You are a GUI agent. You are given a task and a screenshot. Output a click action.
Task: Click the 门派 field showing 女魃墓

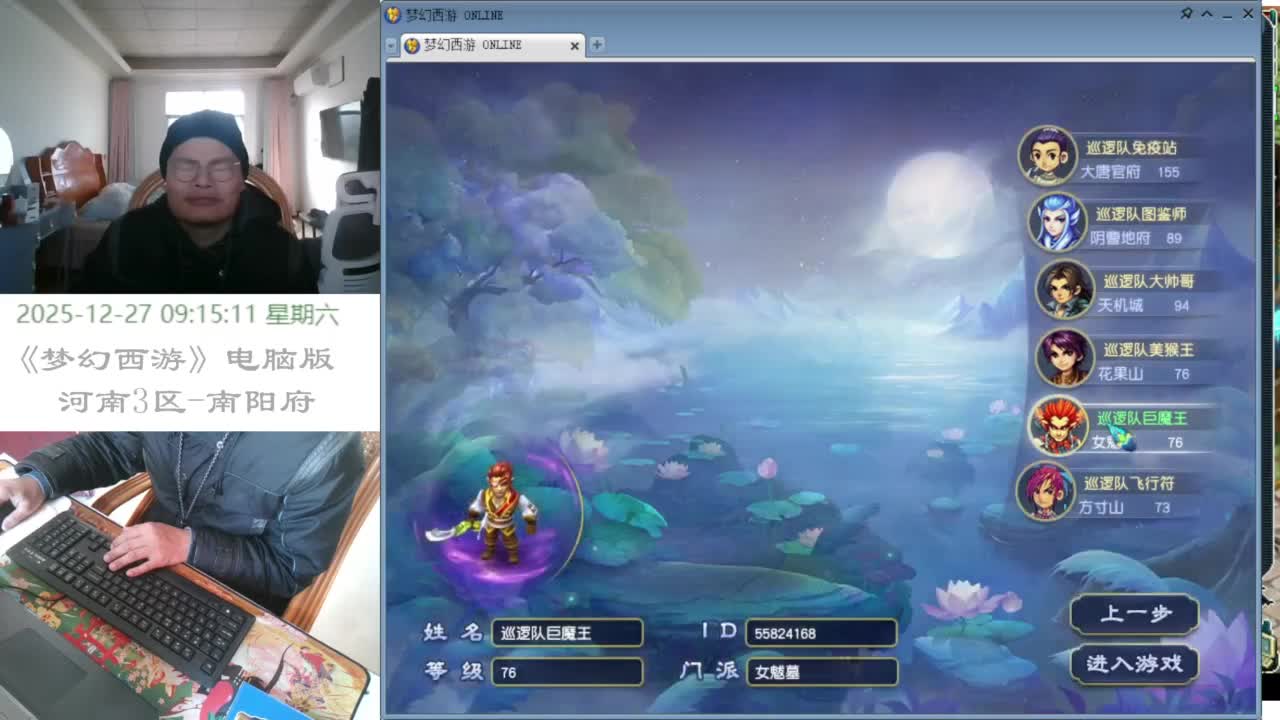click(821, 672)
